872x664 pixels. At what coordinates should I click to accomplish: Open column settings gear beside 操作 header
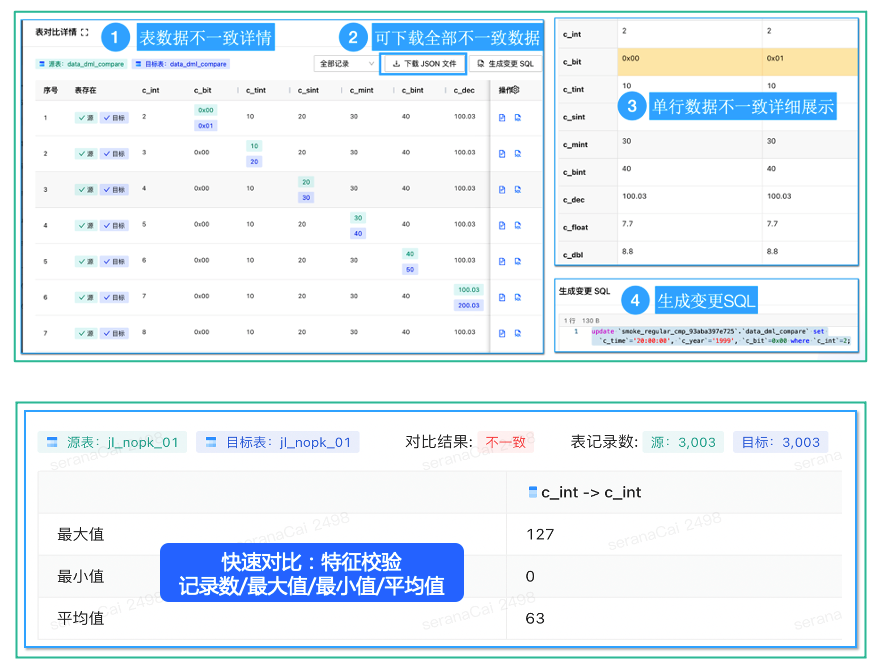(516, 90)
